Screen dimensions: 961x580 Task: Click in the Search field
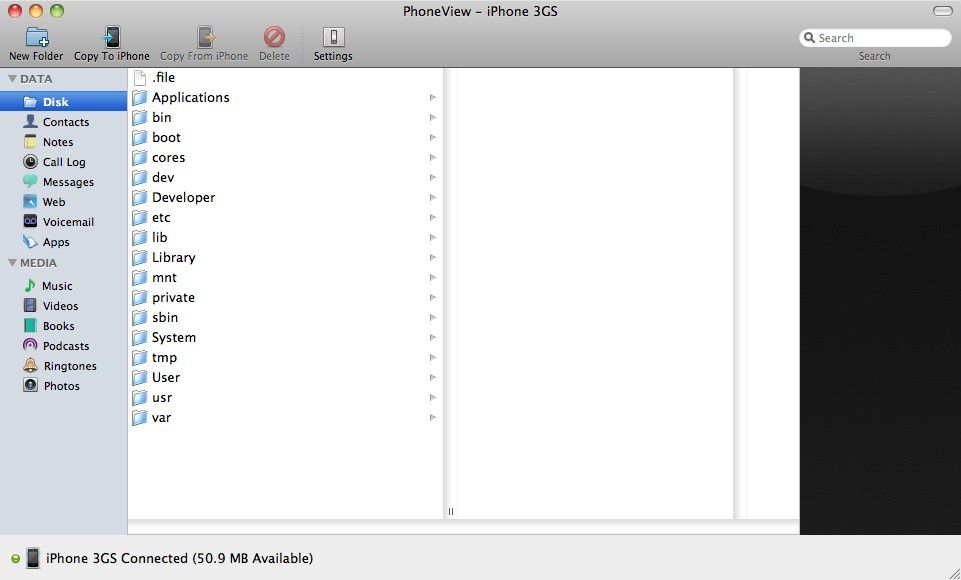pos(875,38)
